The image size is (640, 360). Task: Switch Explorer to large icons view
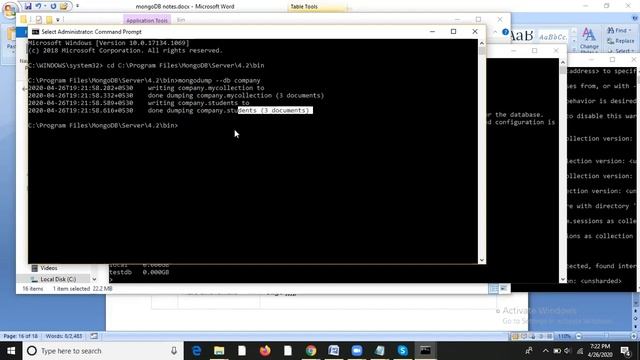(x=504, y=289)
